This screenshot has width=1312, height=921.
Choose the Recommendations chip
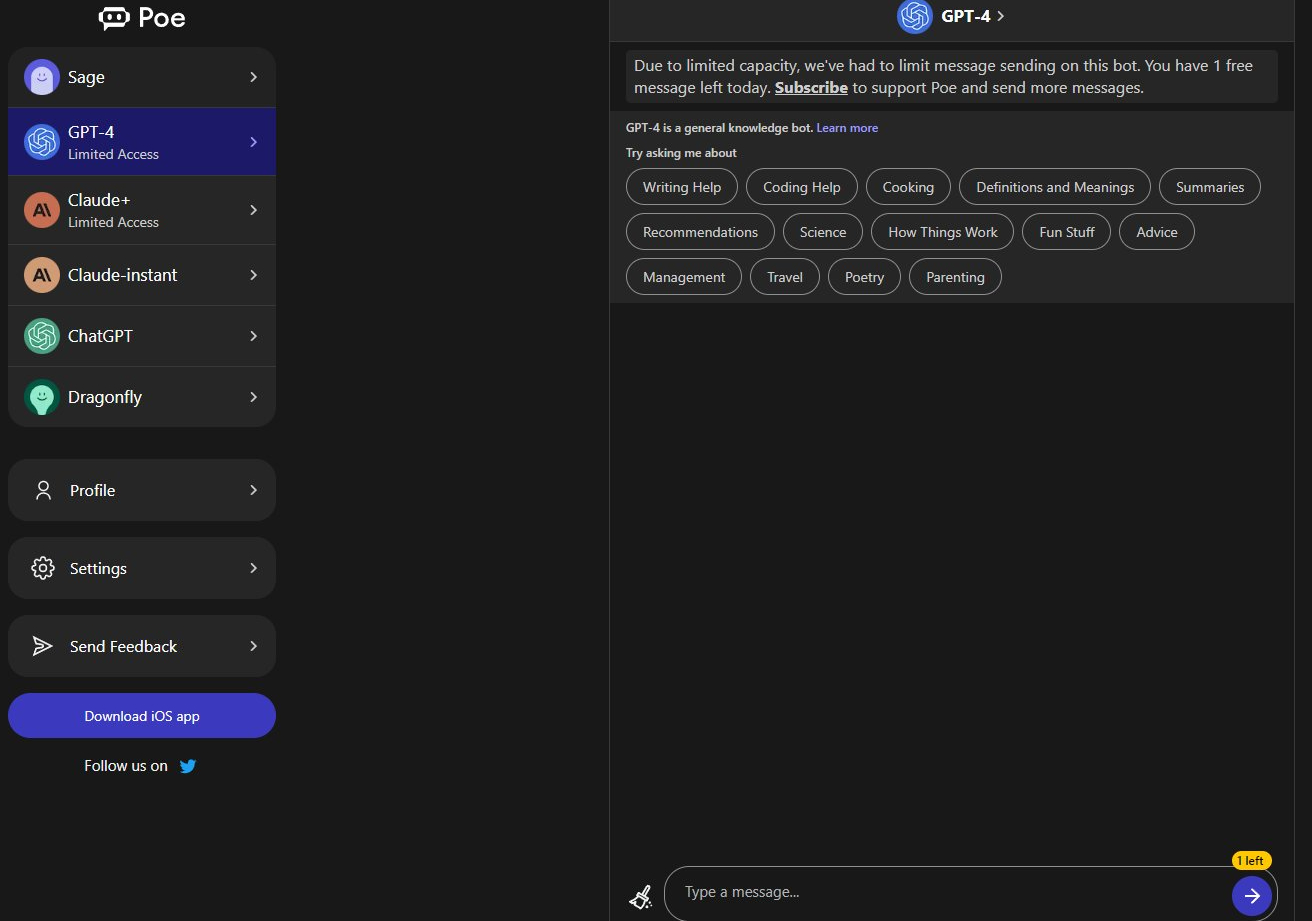[700, 232]
